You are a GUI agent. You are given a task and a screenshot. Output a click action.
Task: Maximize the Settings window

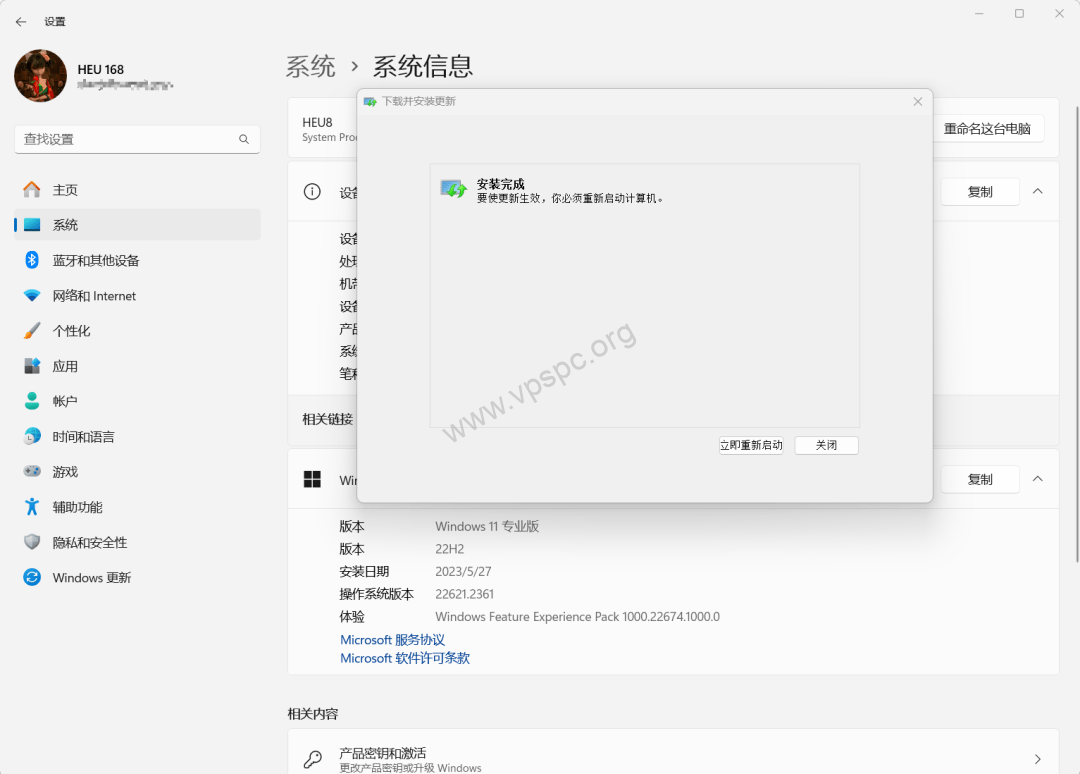1019,14
